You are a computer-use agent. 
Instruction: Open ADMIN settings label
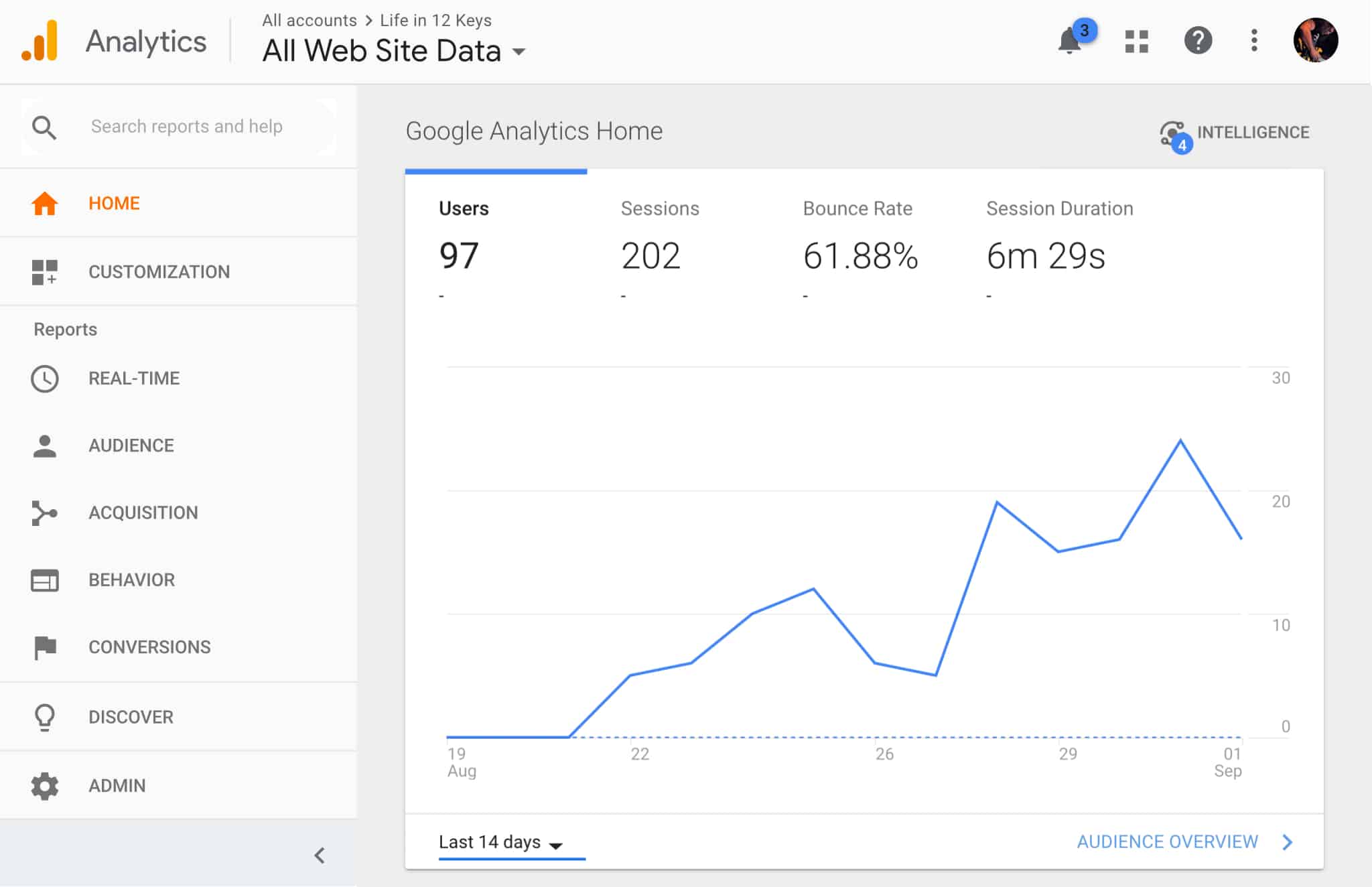117,786
